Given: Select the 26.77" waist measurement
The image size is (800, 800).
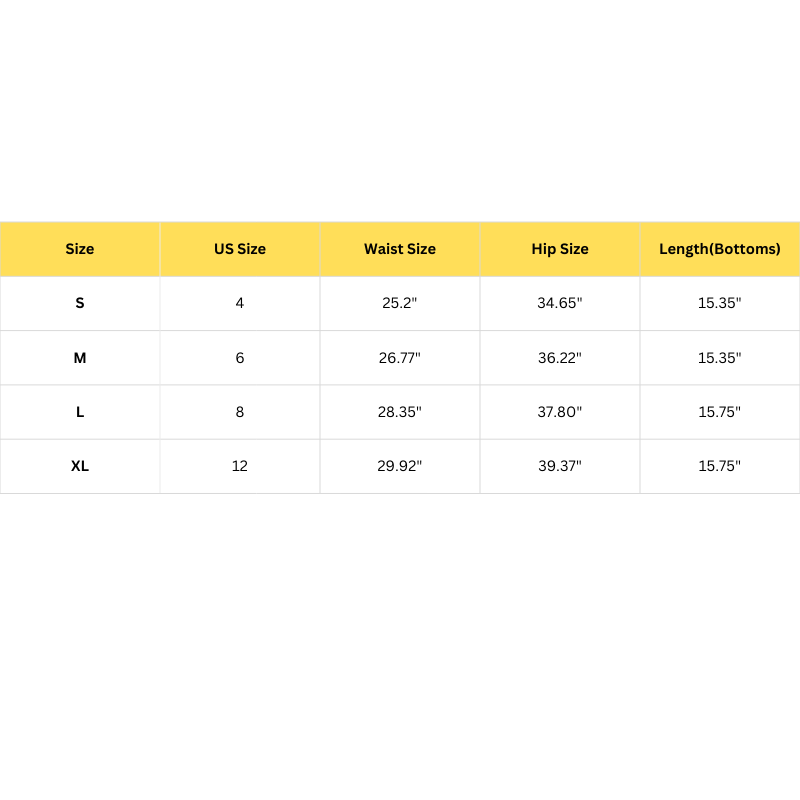Looking at the screenshot, I should tap(400, 358).
